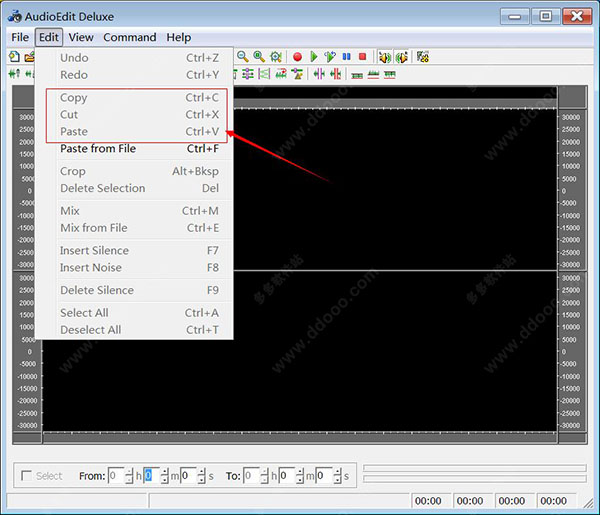Viewport: 600px width, 515px height.
Task: Increase From minutes with up arrow
Action: [x=165, y=472]
